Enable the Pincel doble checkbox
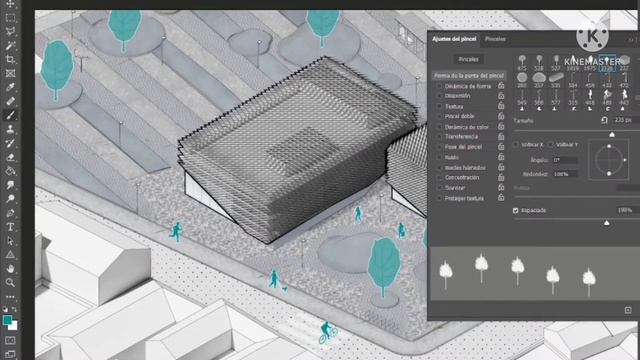 439,116
